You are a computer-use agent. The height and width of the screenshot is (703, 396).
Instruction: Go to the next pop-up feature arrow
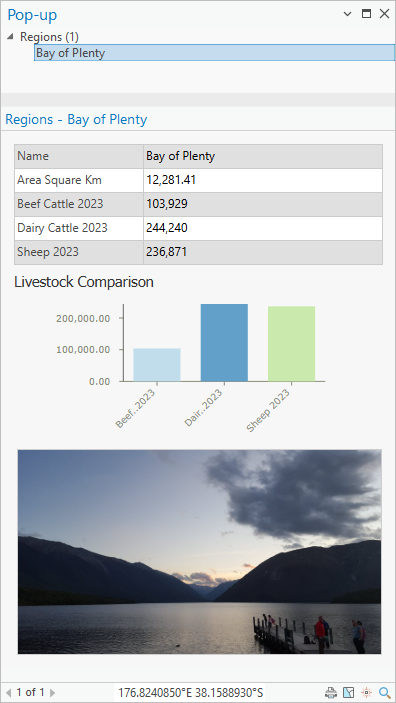pos(52,692)
